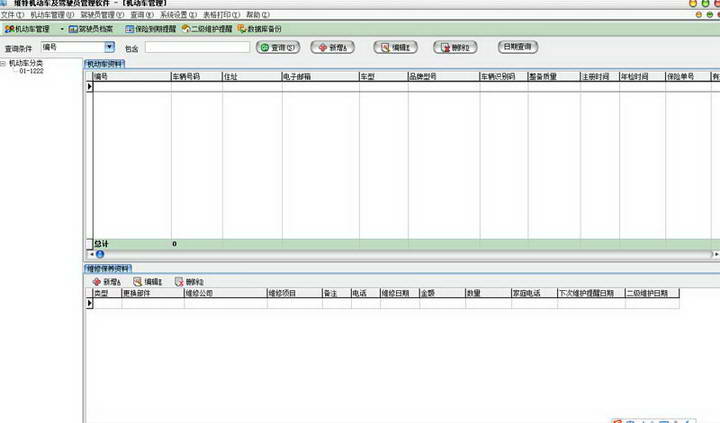
Task: Open the 查询条件 combo box dropdown arrow
Action: click(x=109, y=47)
